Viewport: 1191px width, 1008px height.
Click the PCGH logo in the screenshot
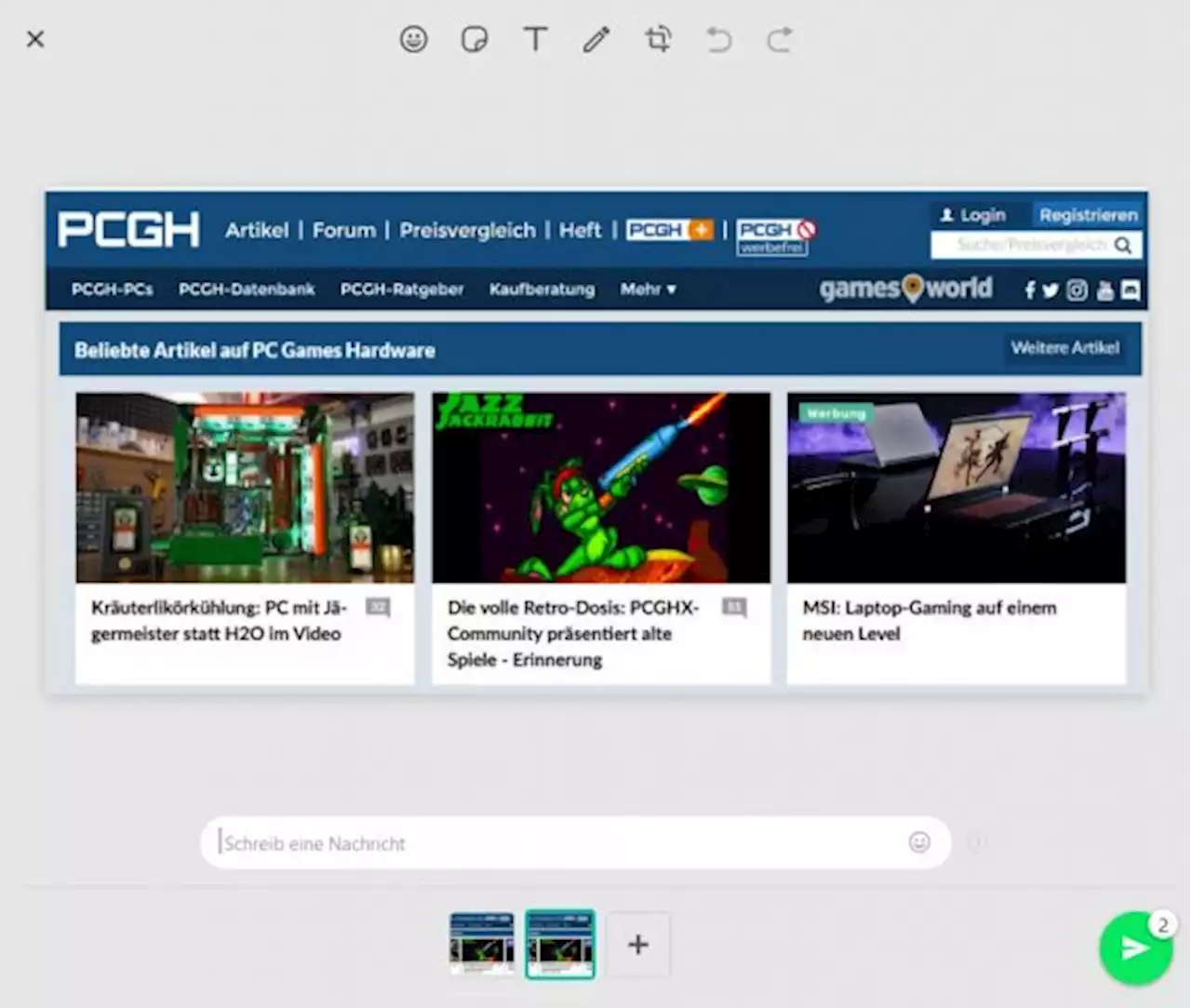[128, 230]
